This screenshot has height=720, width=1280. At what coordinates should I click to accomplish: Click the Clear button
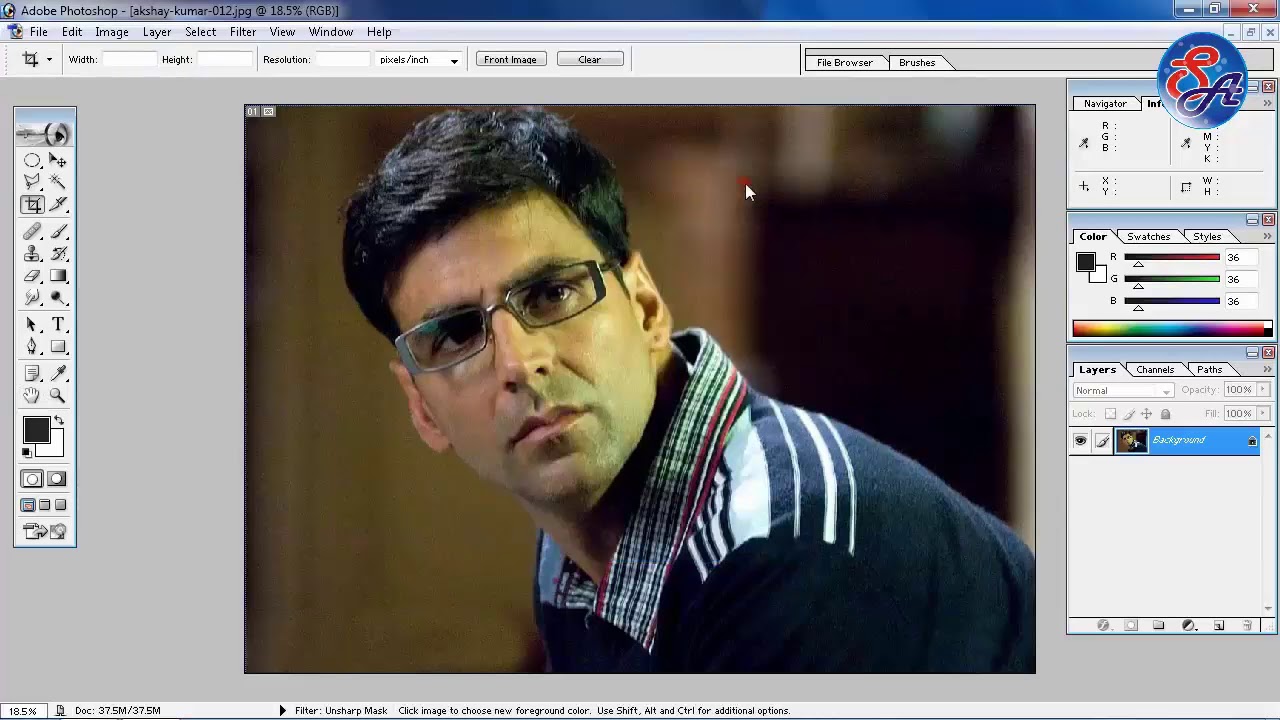590,60
